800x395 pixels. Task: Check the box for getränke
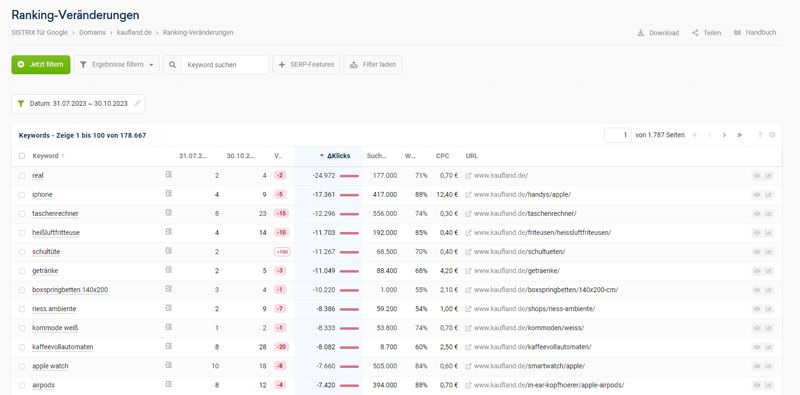coord(22,270)
